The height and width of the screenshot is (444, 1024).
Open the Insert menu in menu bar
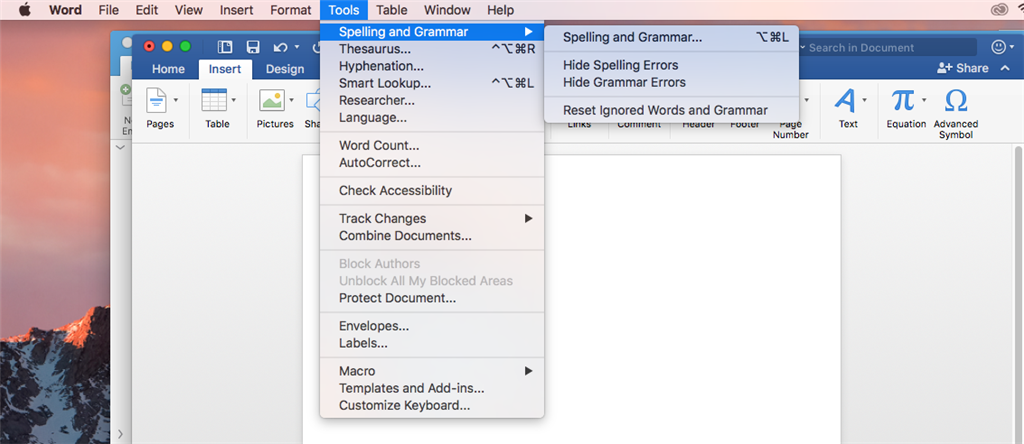236,10
